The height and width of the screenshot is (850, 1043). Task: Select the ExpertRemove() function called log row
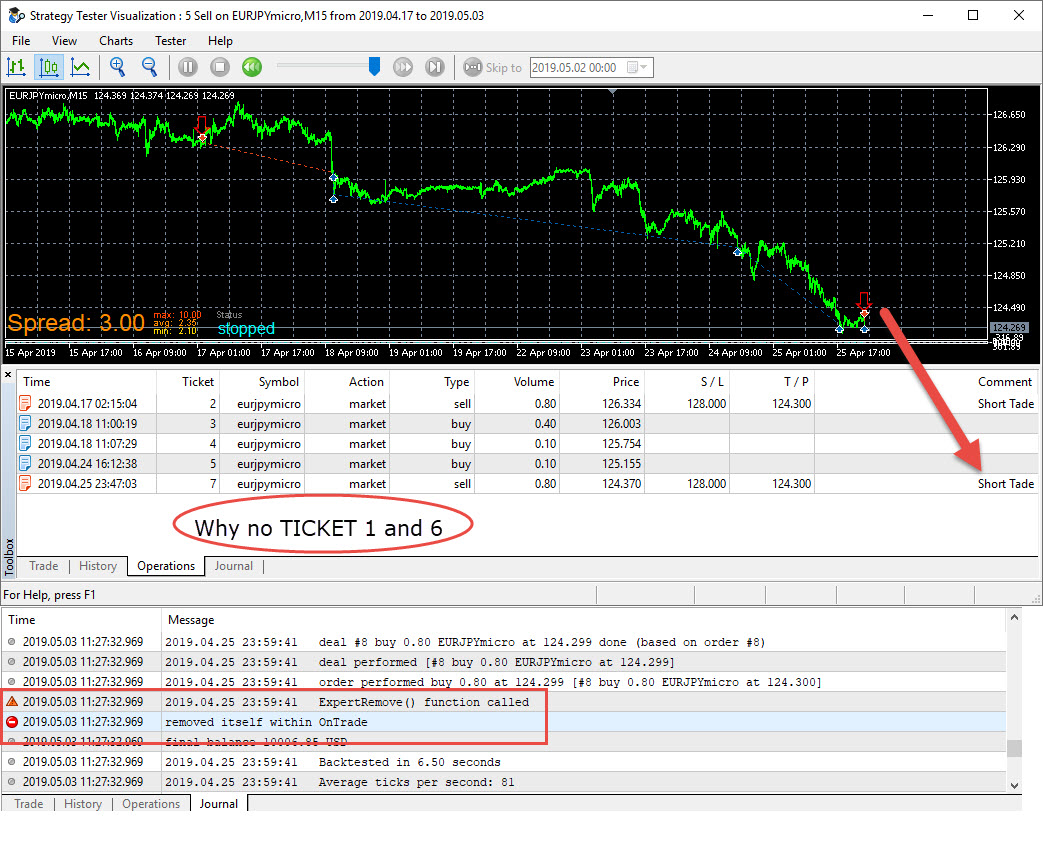pos(504,702)
